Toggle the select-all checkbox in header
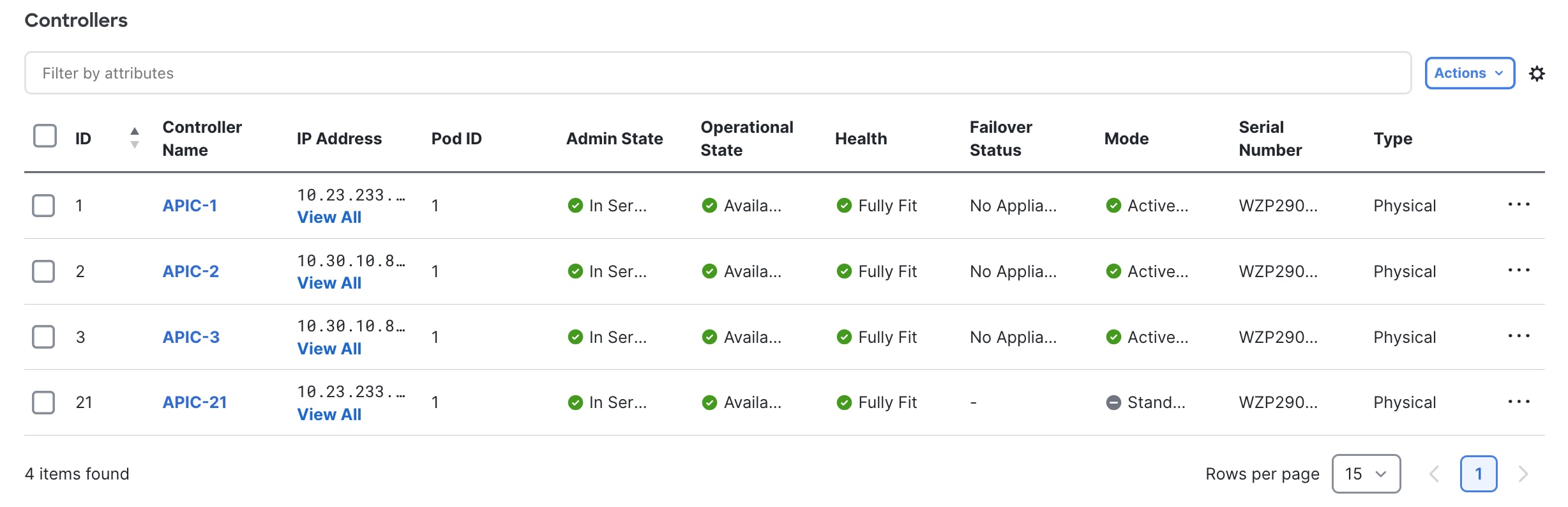1568x507 pixels. (x=45, y=136)
